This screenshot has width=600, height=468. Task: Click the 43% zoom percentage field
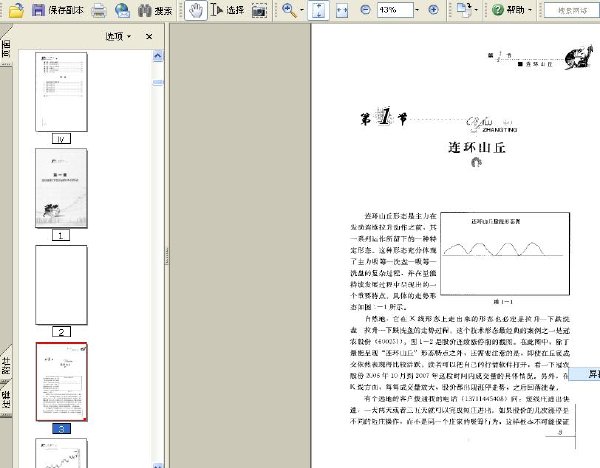coord(395,10)
